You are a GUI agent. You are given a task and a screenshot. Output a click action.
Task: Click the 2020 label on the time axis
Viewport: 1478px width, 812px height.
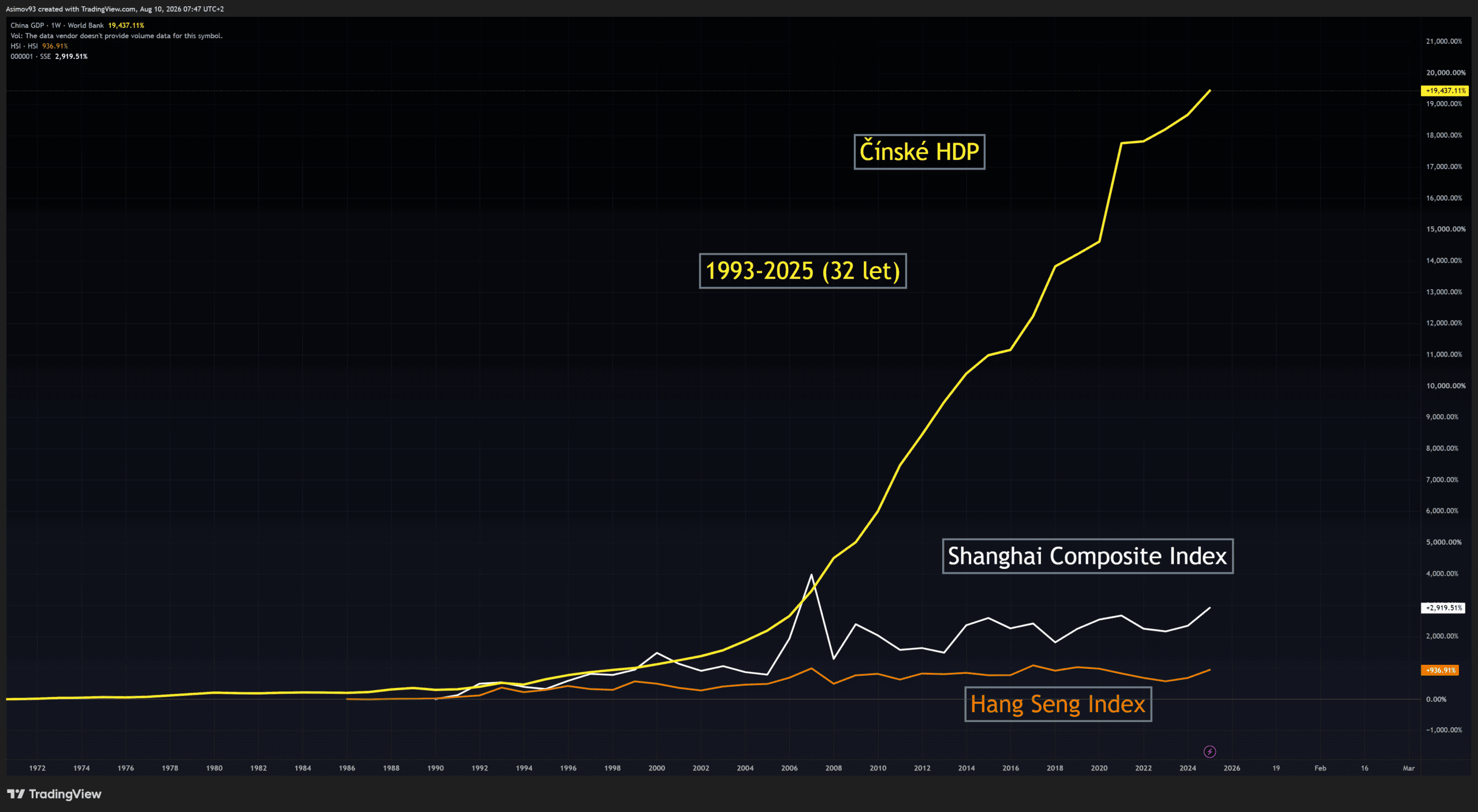[1099, 768]
